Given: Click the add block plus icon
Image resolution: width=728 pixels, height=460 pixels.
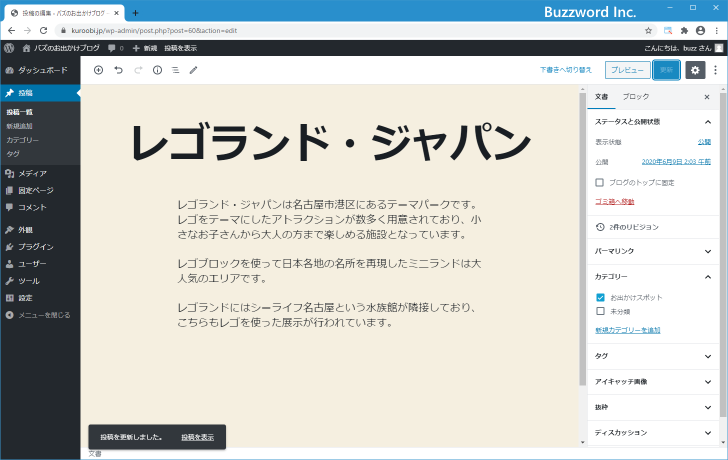Looking at the screenshot, I should pyautogui.click(x=98, y=70).
